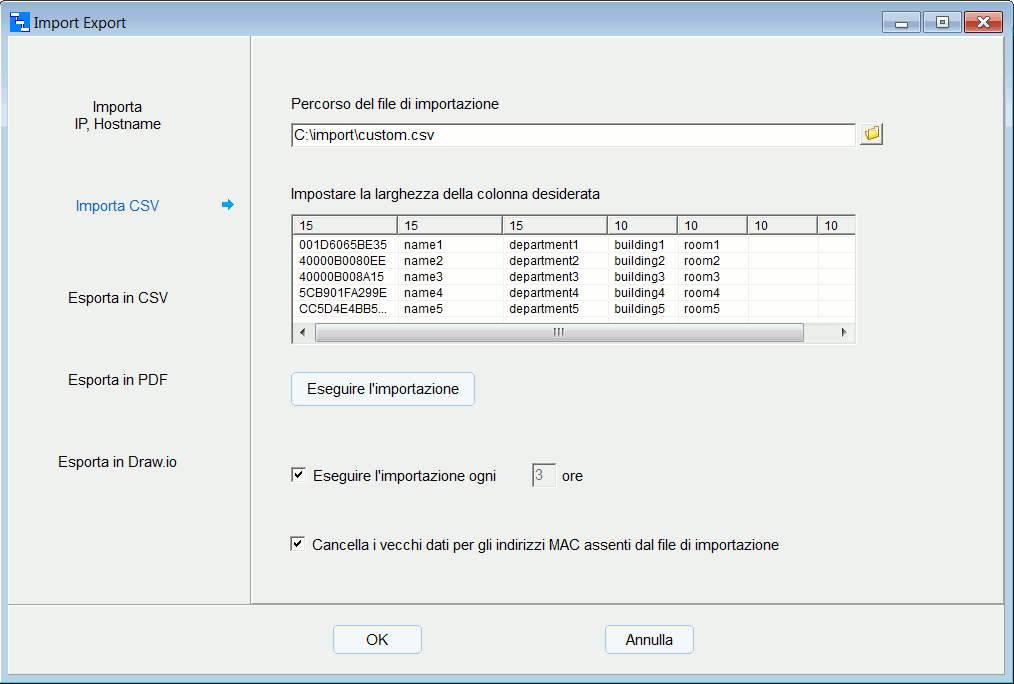Click the horizontal scrollbar thumb in the table
This screenshot has height=684, width=1014.
point(559,333)
